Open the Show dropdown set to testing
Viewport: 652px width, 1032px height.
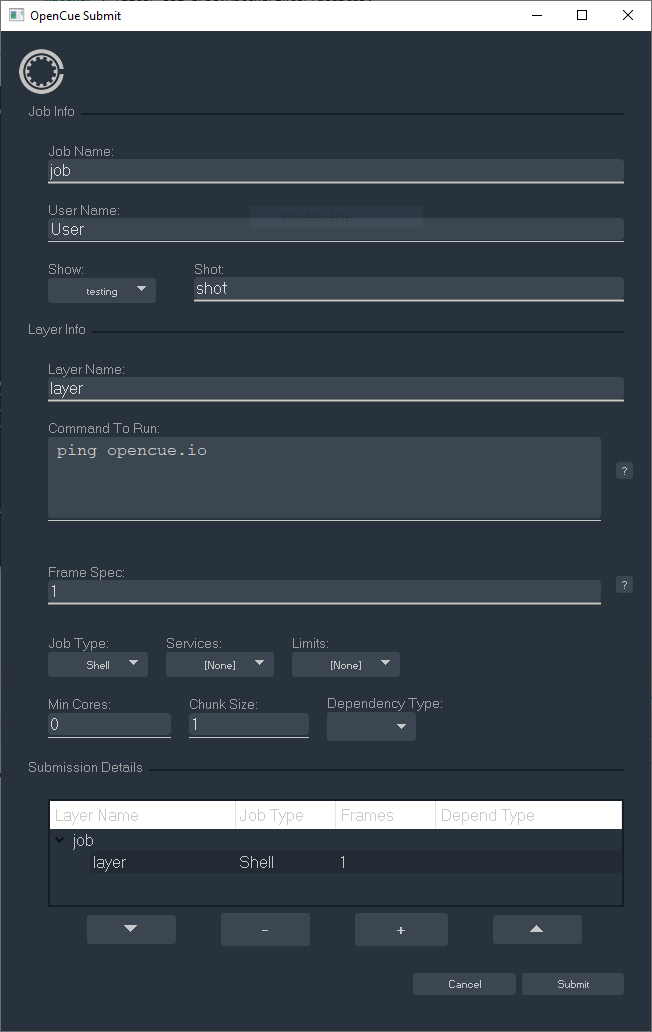(102, 291)
